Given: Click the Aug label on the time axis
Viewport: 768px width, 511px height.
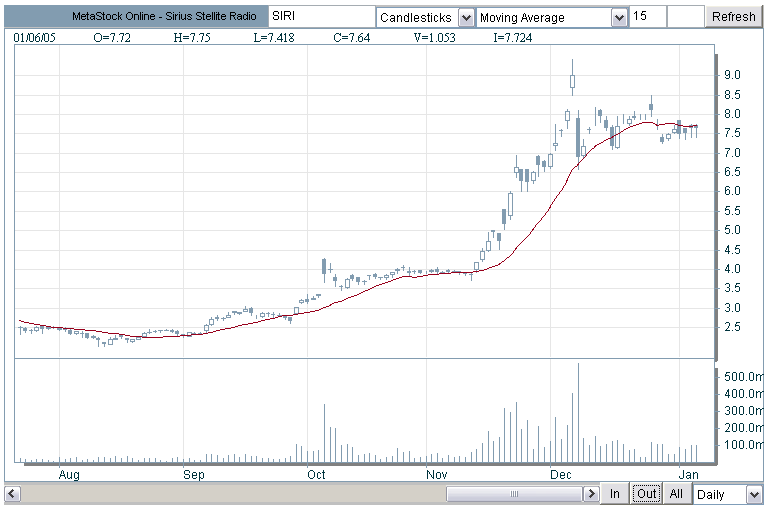Looking at the screenshot, I should point(69,475).
